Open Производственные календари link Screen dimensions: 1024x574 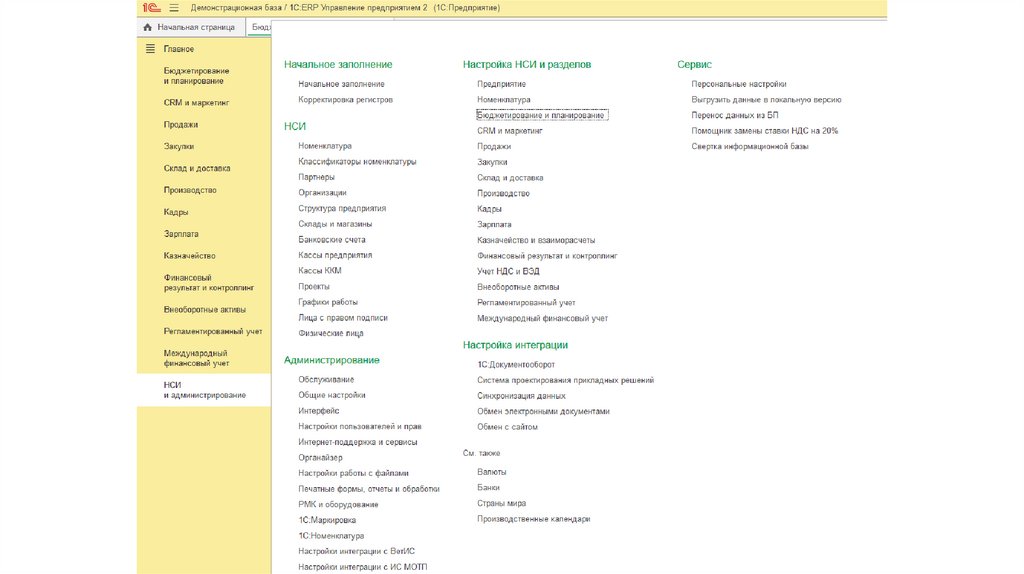coord(534,520)
